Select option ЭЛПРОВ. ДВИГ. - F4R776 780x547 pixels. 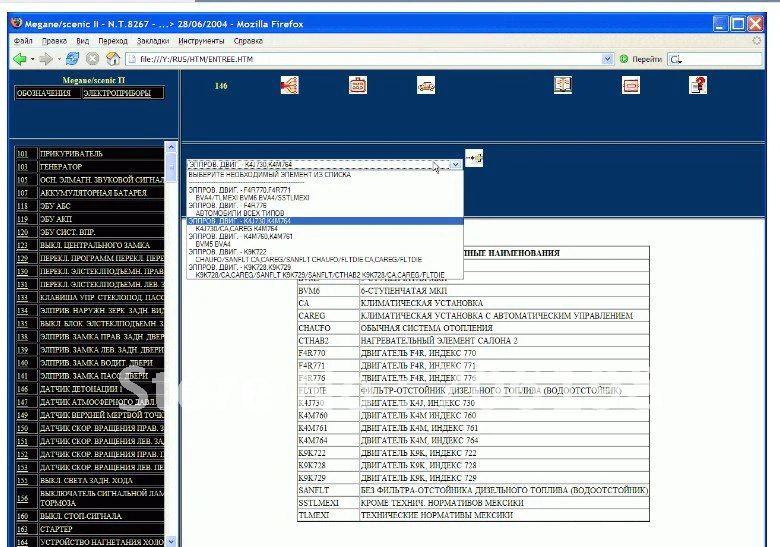325,205
